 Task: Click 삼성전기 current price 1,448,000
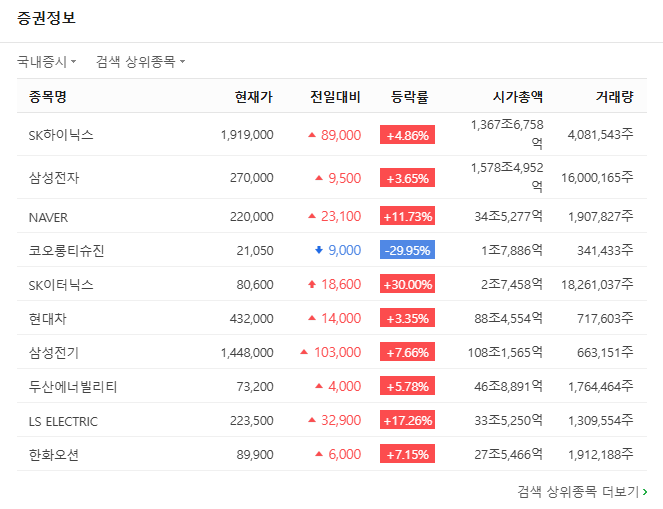247,352
